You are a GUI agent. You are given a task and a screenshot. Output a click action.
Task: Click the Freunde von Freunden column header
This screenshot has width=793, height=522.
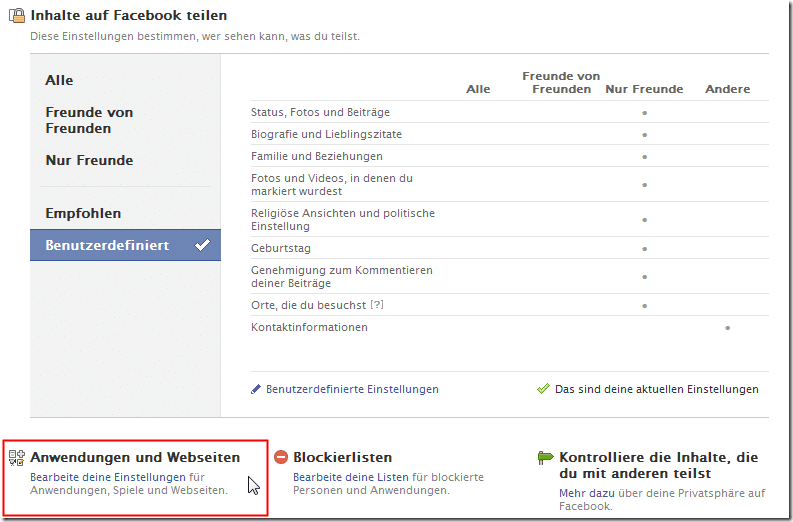pos(561,83)
